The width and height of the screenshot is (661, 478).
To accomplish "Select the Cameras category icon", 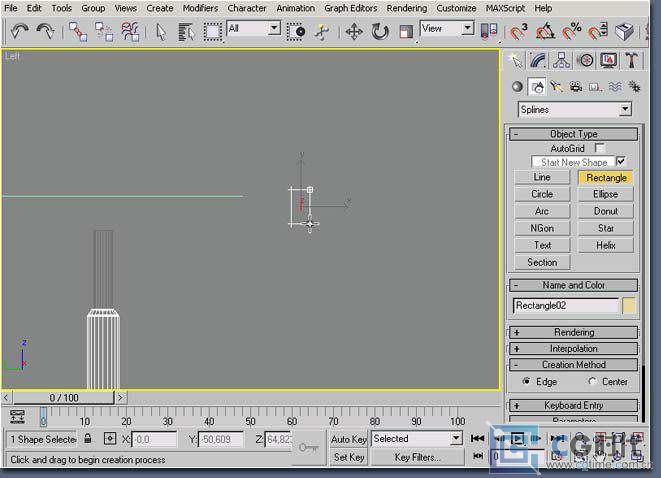I will coord(575,87).
